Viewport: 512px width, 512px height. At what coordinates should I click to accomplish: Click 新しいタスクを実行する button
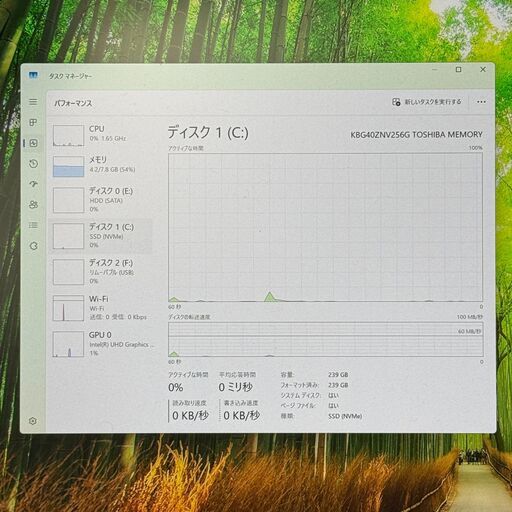(x=427, y=102)
